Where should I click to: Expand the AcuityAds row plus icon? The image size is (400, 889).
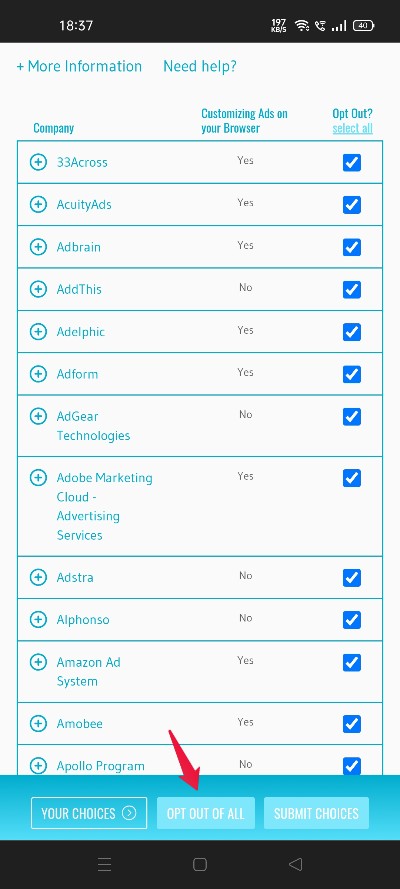coord(38,204)
